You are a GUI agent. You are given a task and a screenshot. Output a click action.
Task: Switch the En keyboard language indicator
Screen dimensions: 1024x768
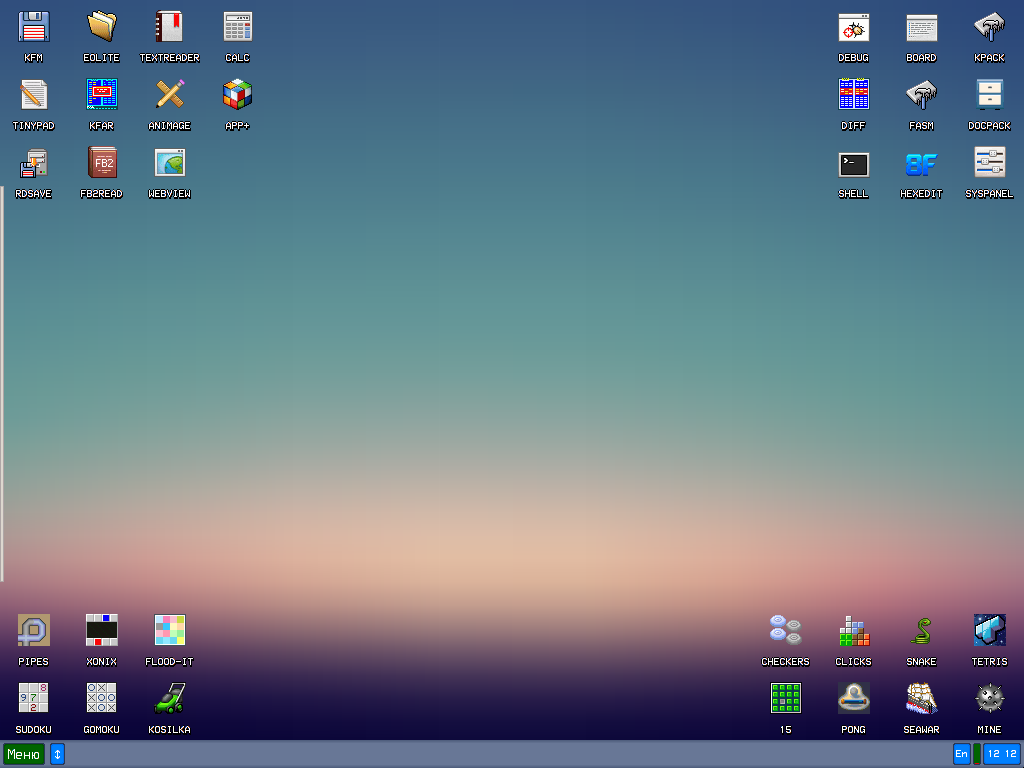tap(960, 753)
